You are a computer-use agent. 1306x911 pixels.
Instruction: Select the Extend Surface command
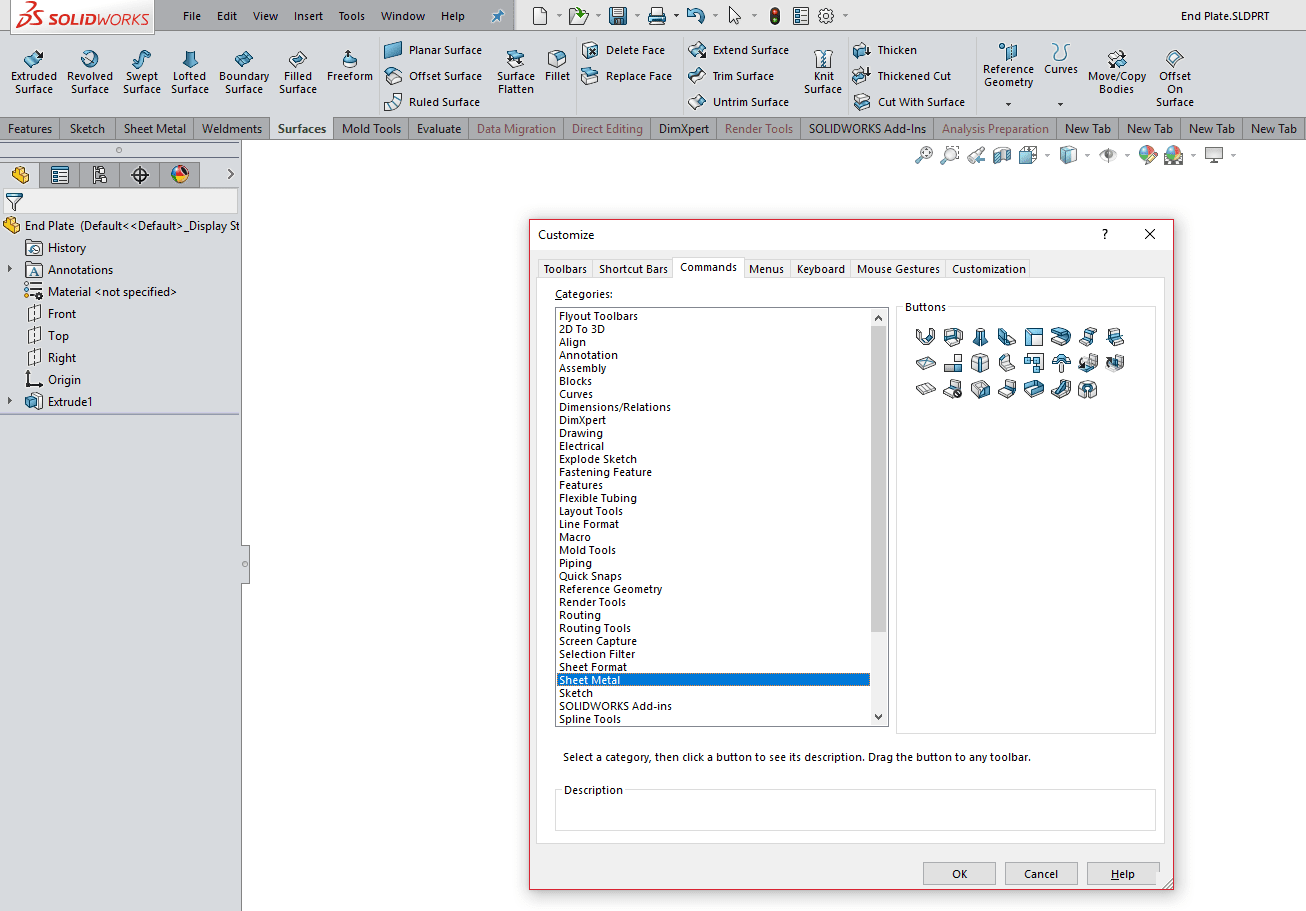click(x=739, y=50)
